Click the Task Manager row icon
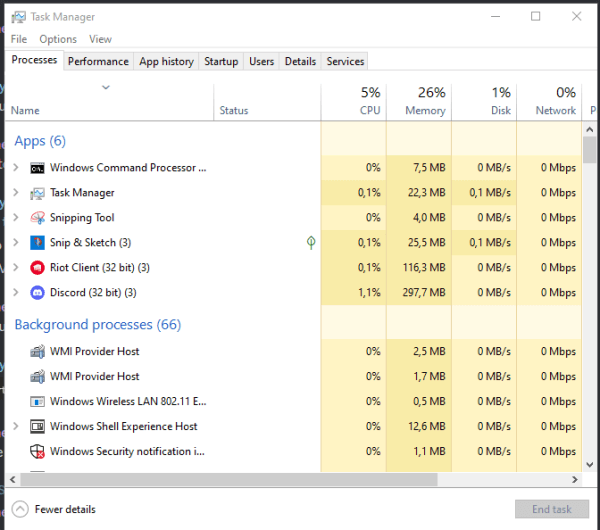The image size is (600, 530). (37, 193)
